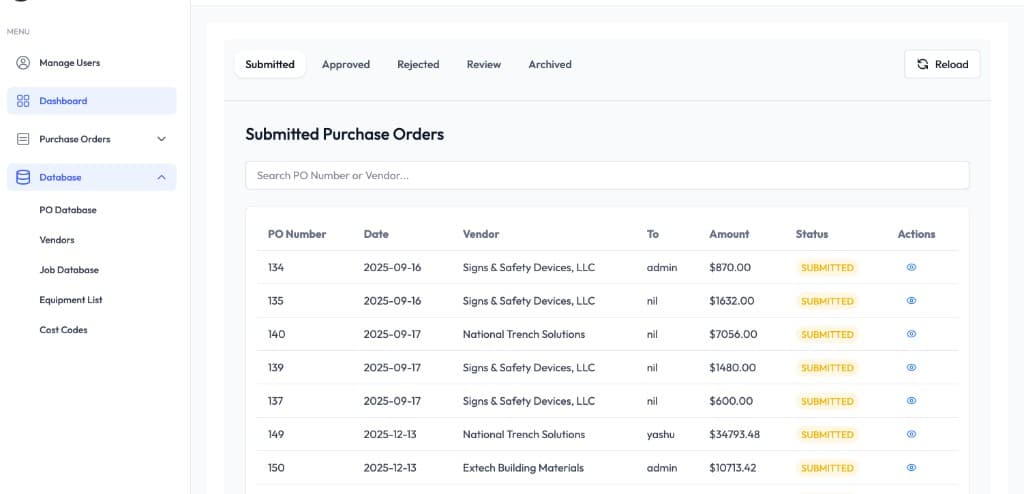Screen dimensions: 1024x494
Task: Click the $870.00 amount
Action: (x=730, y=267)
